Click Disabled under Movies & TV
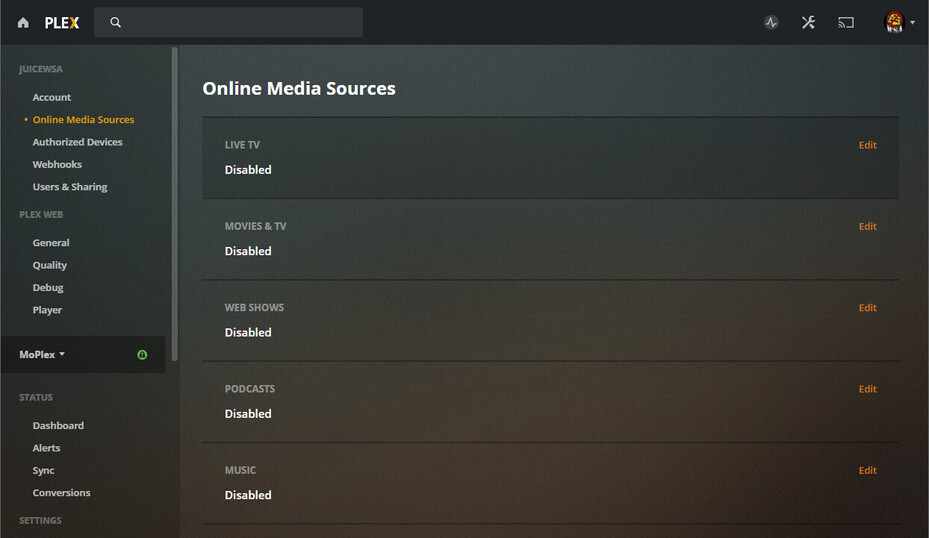Viewport: 929px width, 538px height. coord(248,251)
